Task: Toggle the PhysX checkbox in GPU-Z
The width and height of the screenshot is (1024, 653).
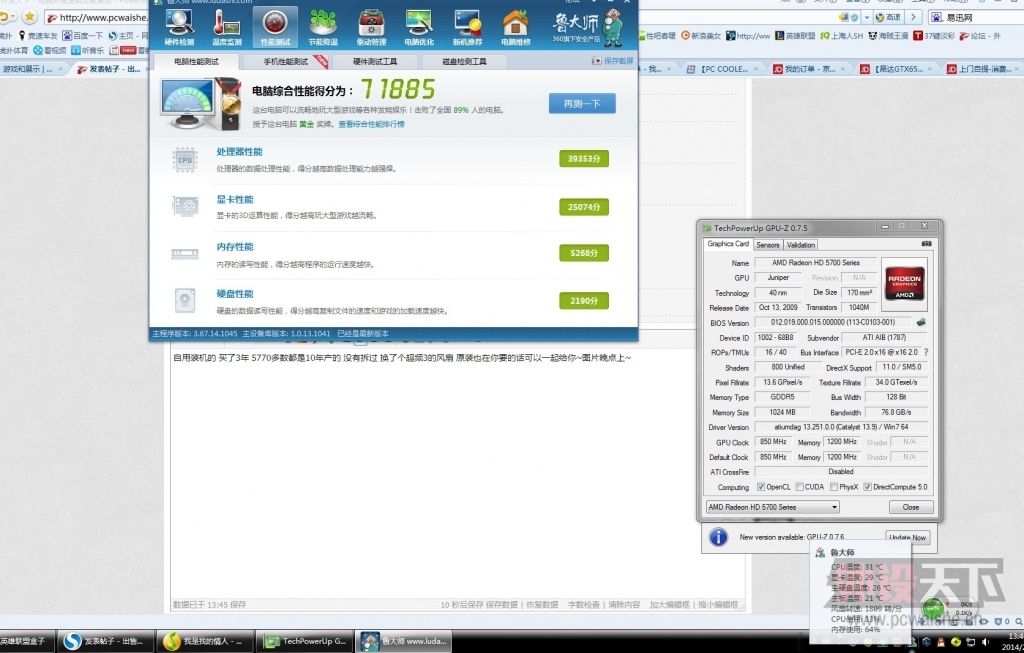Action: click(834, 487)
